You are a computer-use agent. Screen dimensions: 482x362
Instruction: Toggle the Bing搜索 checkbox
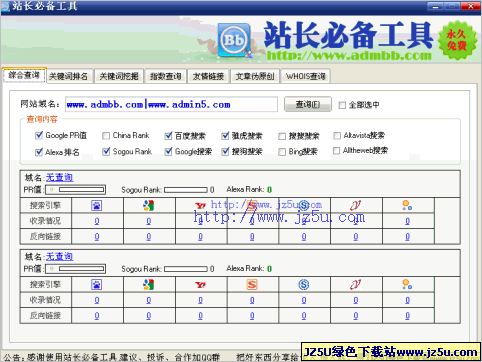pos(282,152)
